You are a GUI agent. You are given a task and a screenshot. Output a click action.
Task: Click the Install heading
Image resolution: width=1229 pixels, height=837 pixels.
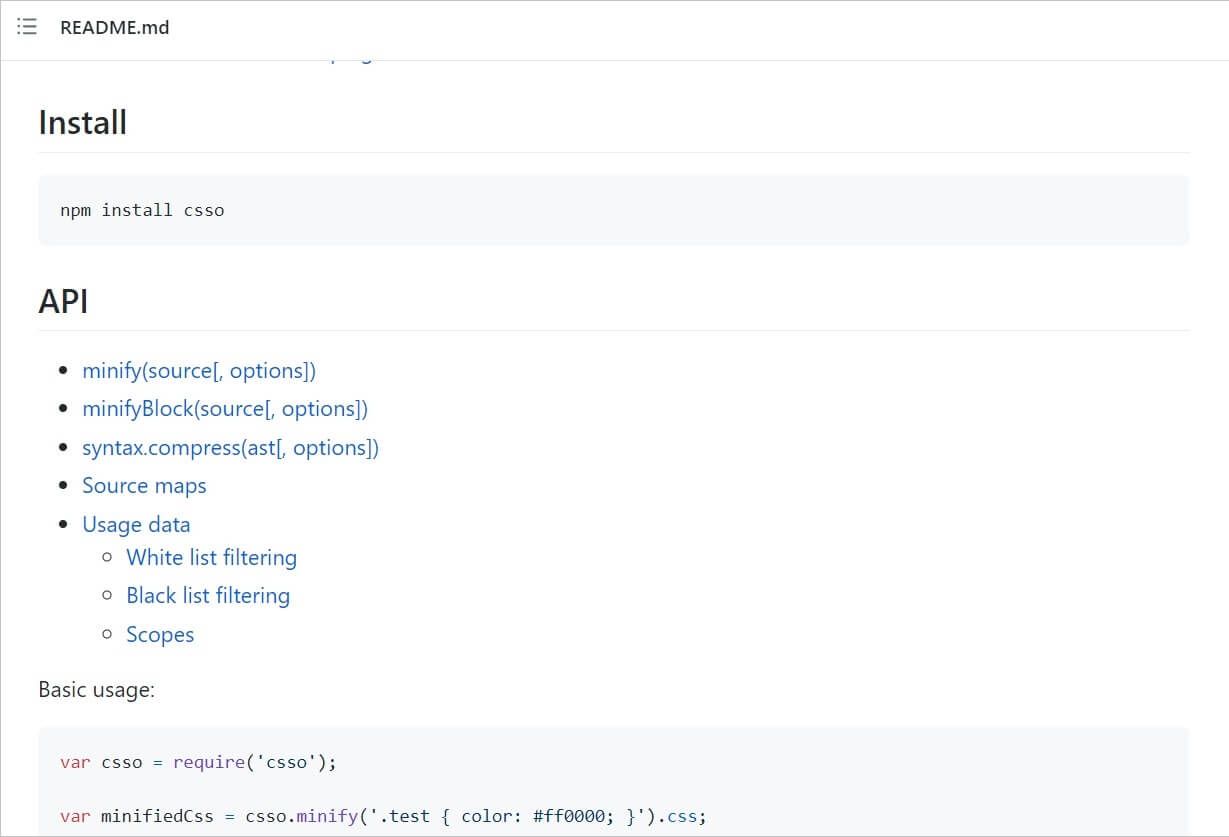pyautogui.click(x=83, y=123)
